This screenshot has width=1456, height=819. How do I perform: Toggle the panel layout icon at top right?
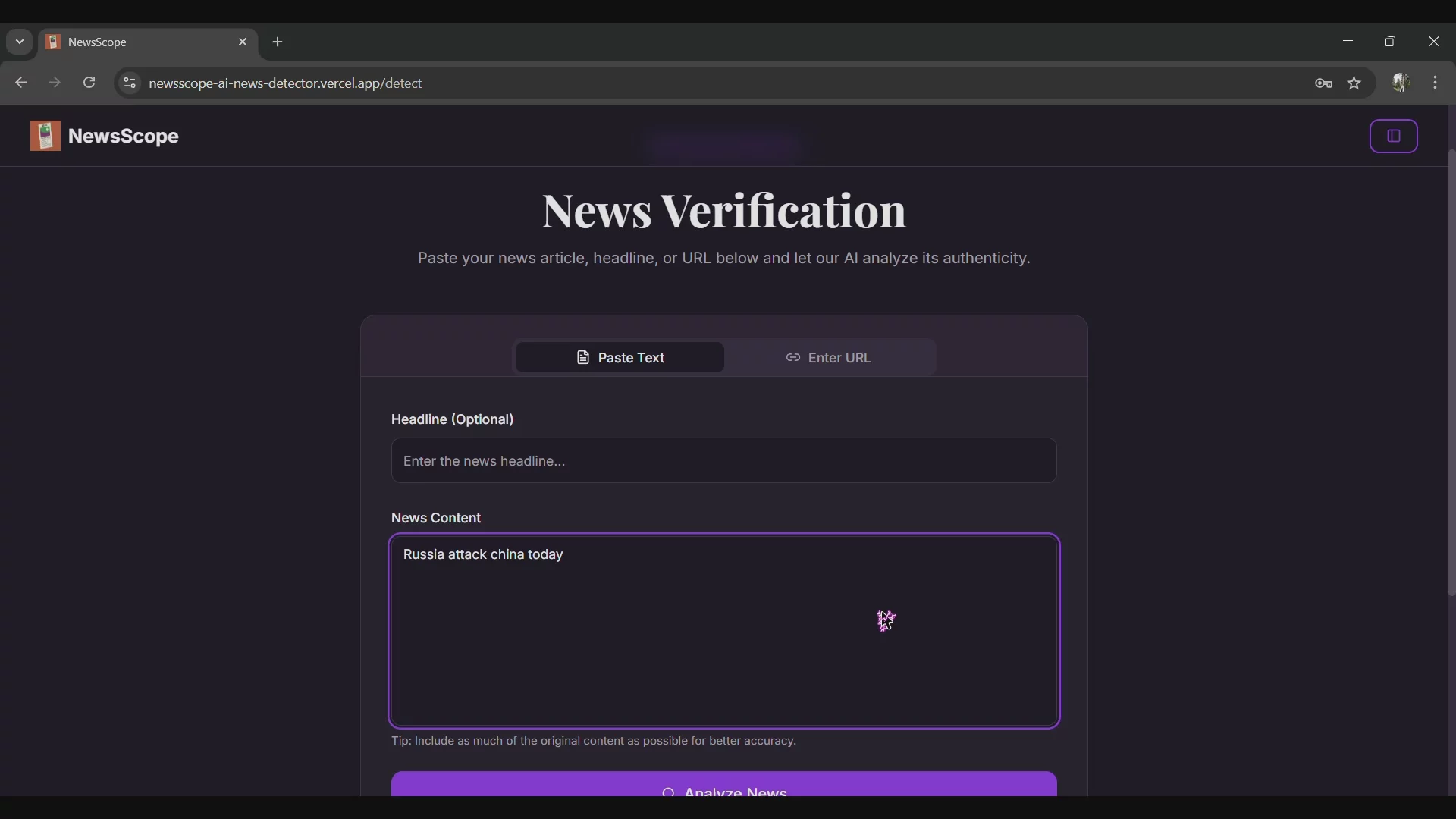(x=1394, y=136)
